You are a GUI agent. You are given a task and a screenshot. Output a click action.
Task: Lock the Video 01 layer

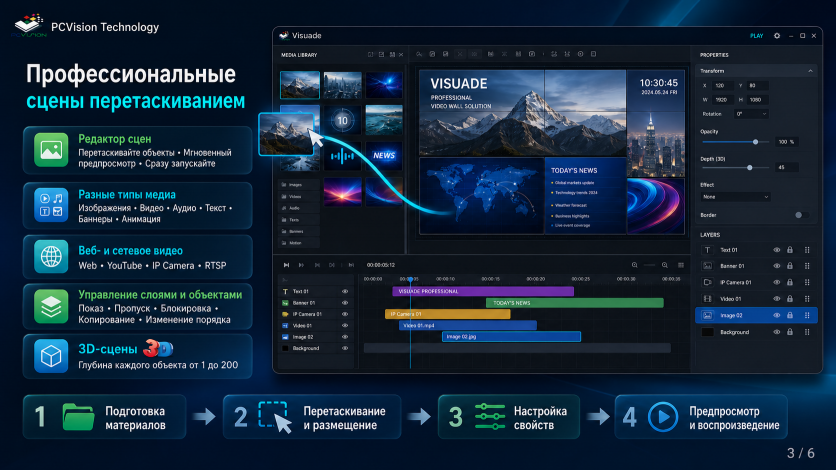point(790,299)
